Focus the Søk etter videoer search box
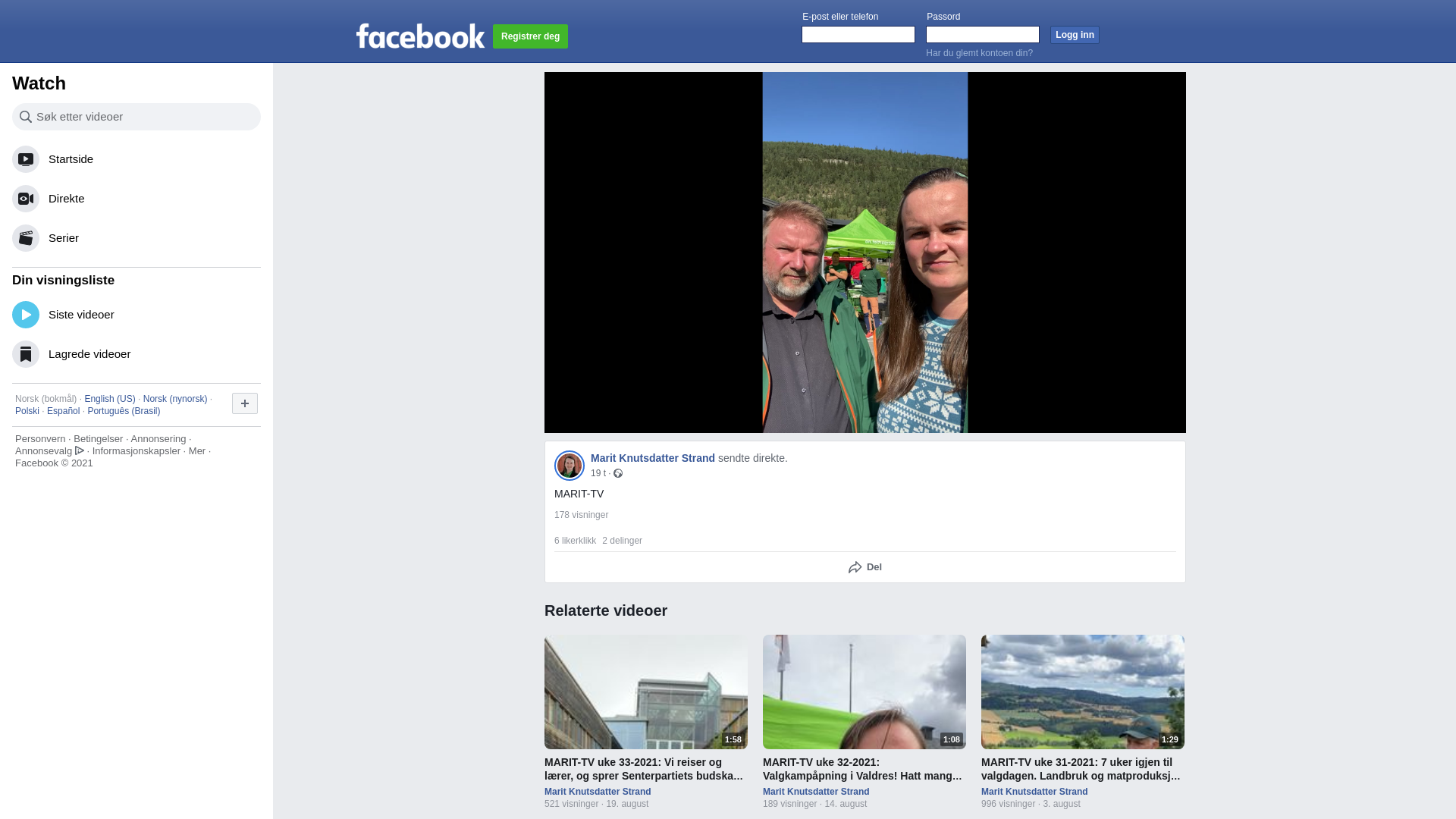1456x819 pixels. 136,117
